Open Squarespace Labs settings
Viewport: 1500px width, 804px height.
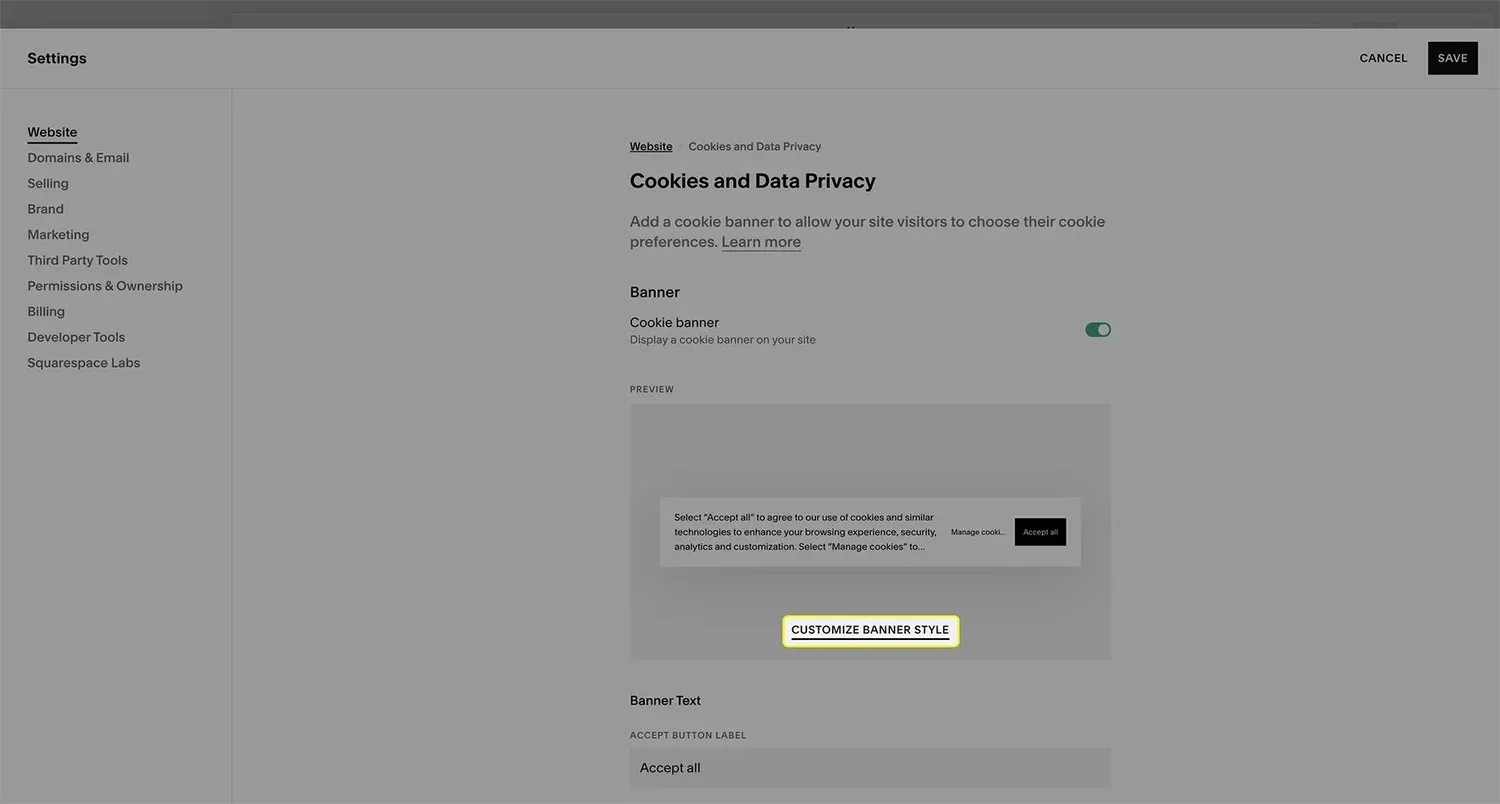coord(84,363)
